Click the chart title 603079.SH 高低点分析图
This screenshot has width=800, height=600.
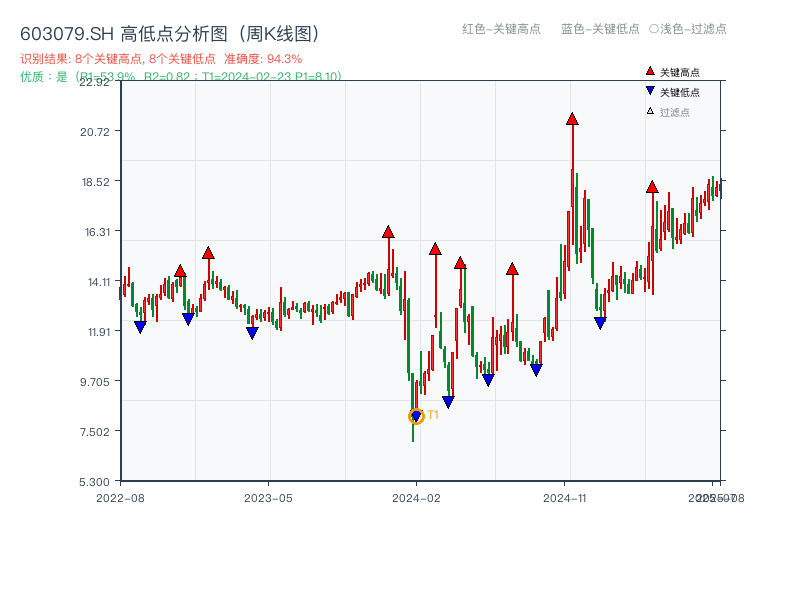pos(170,34)
